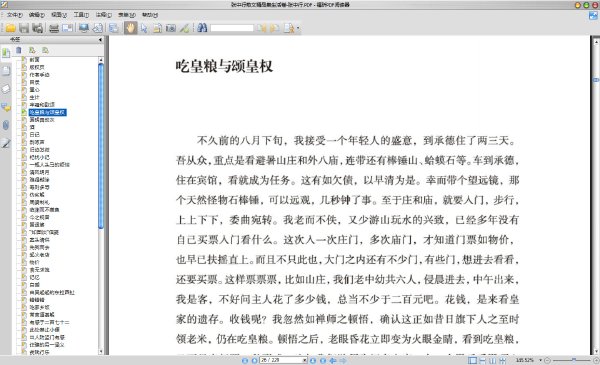This screenshot has width=600, height=365.
Task: Activate the Select Text tool
Action: click(157, 28)
